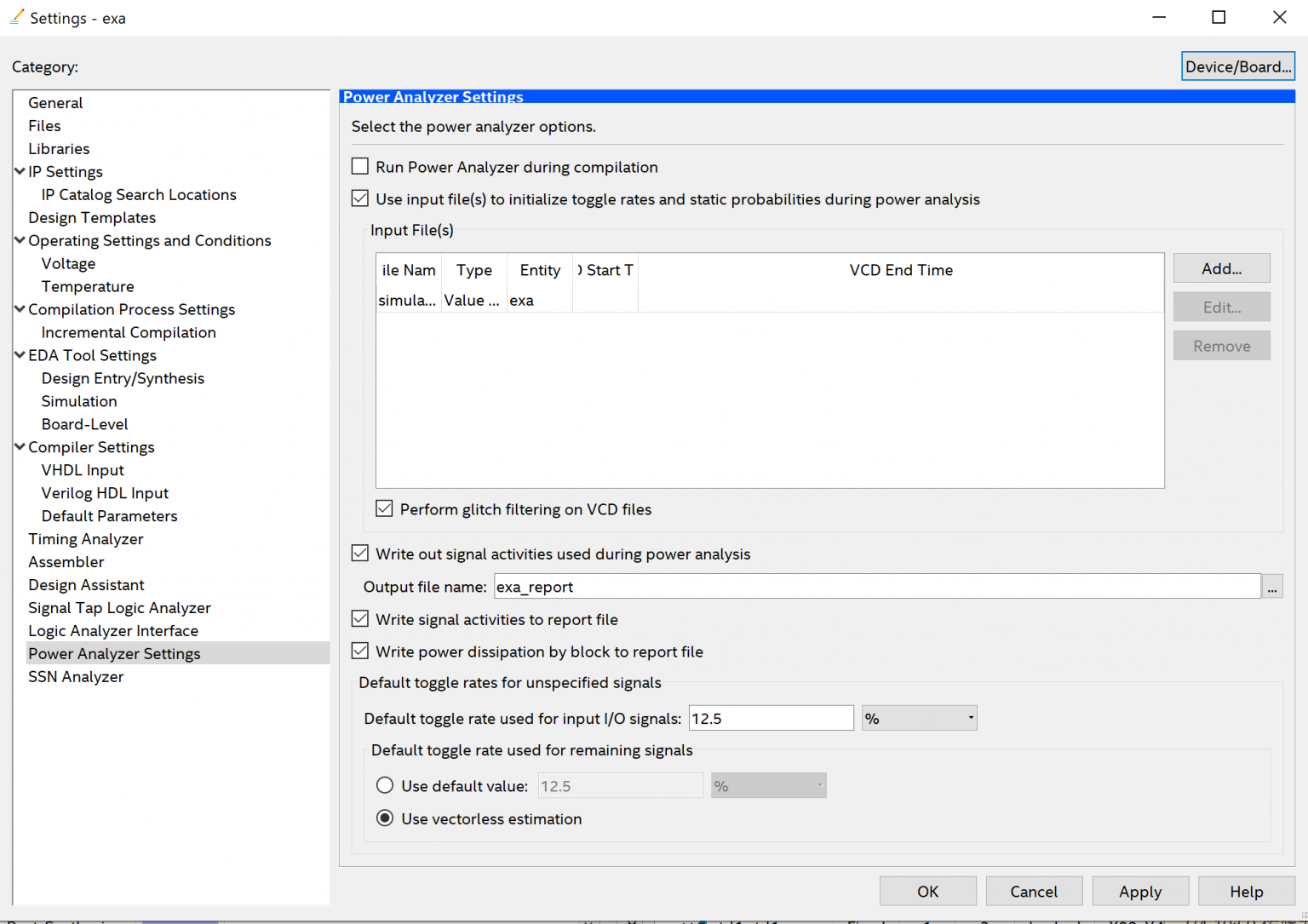Go to the Simulation settings page

pos(79,401)
